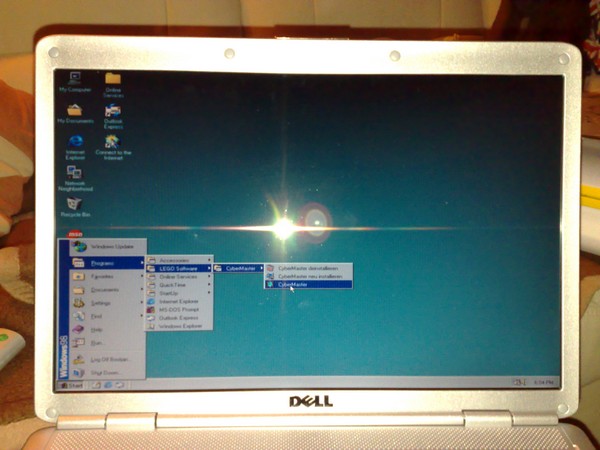Click the Log Off key icon

pos(79,360)
